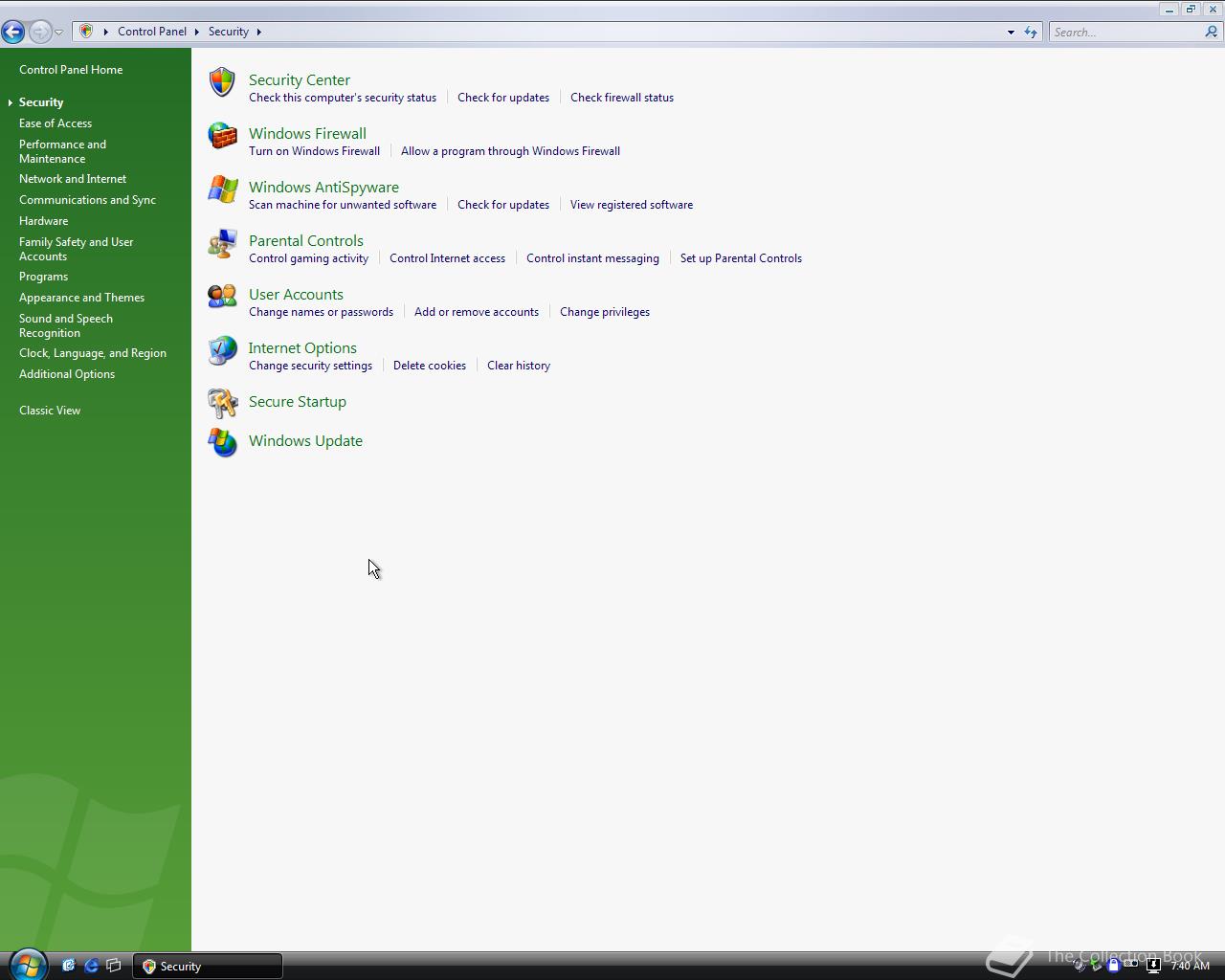Open the Start orb menu
Screen dimensions: 1225x980
[x=27, y=965]
